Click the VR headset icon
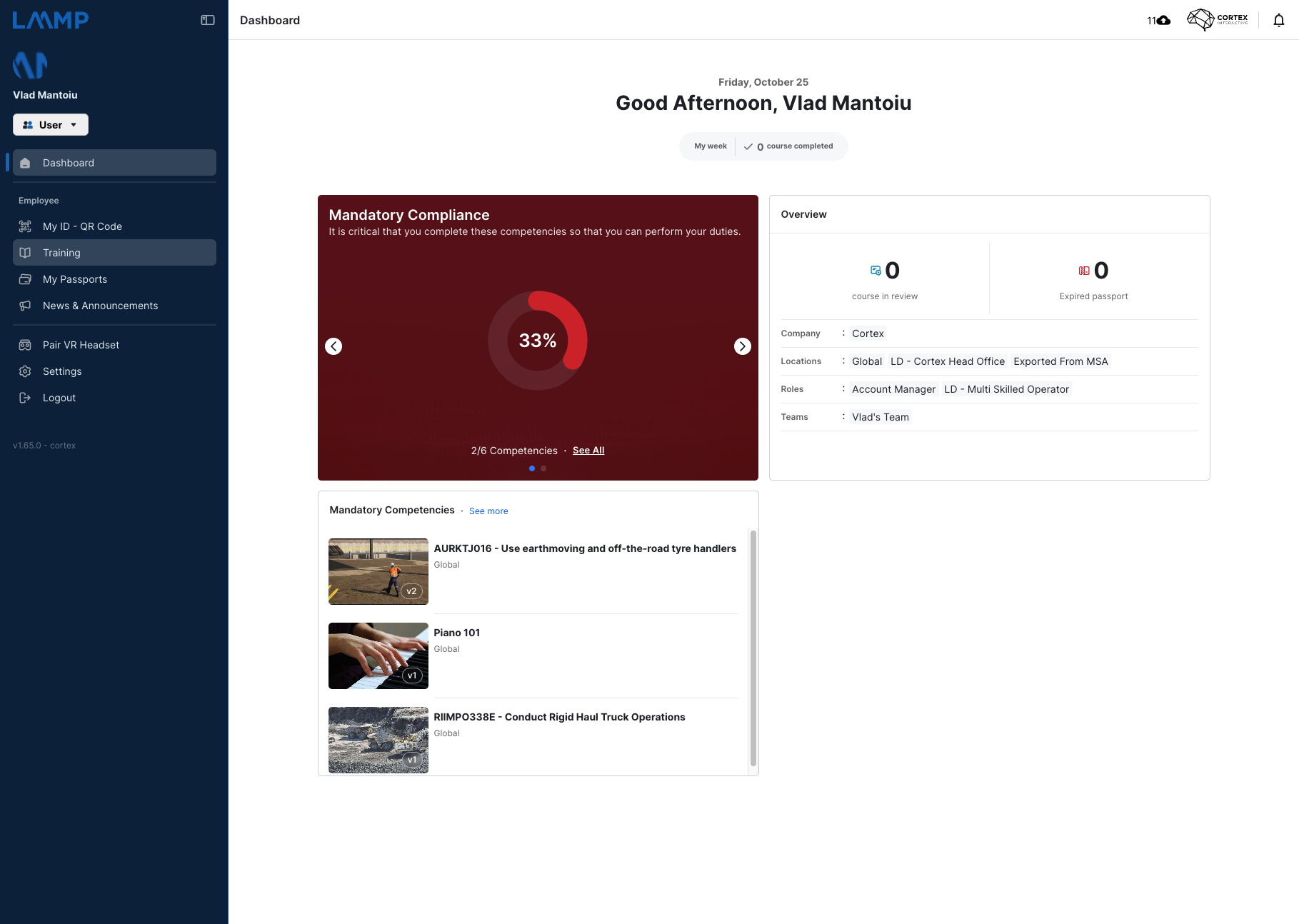This screenshot has height=924, width=1299. pos(25,345)
